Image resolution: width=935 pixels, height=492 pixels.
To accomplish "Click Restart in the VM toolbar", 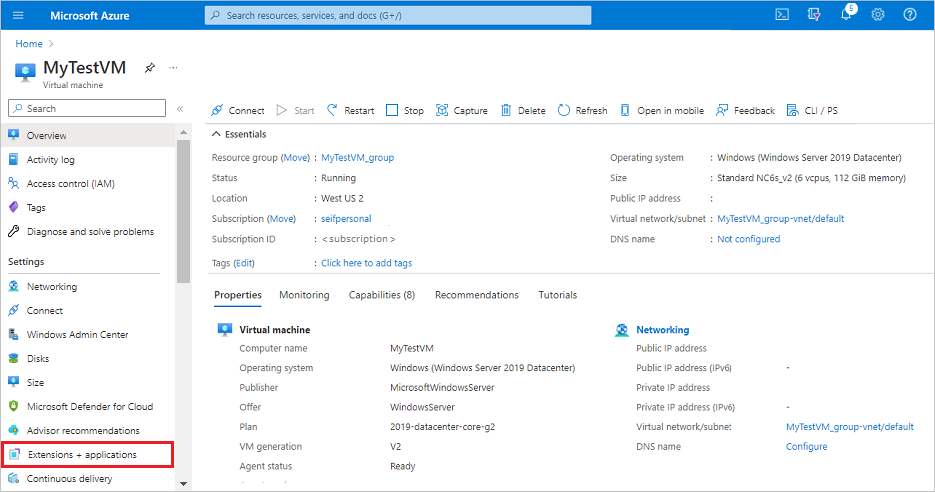I will (x=350, y=111).
